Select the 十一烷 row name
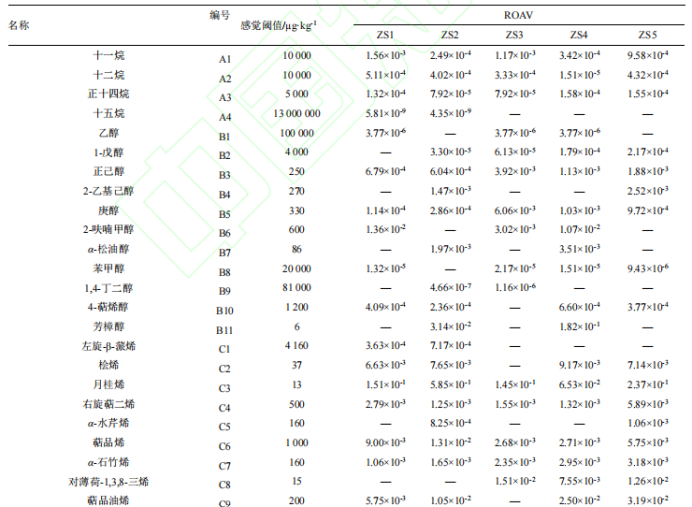 coord(109,55)
